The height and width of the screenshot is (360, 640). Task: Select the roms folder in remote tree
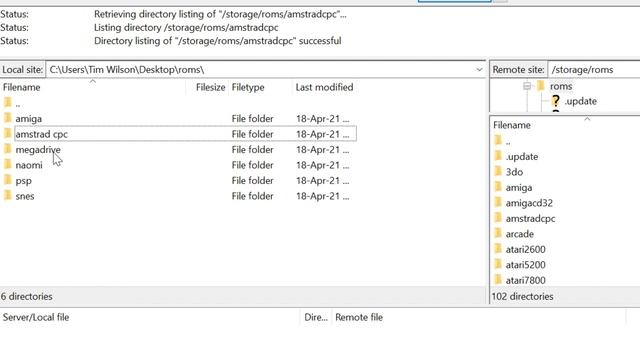tap(561, 87)
